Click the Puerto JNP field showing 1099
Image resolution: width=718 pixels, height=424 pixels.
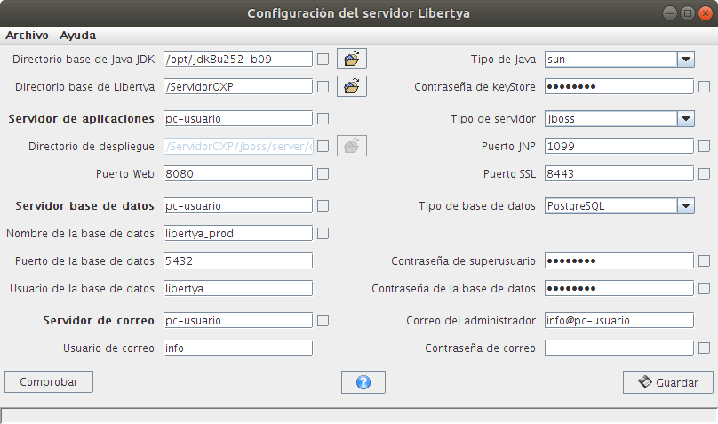tap(619, 146)
